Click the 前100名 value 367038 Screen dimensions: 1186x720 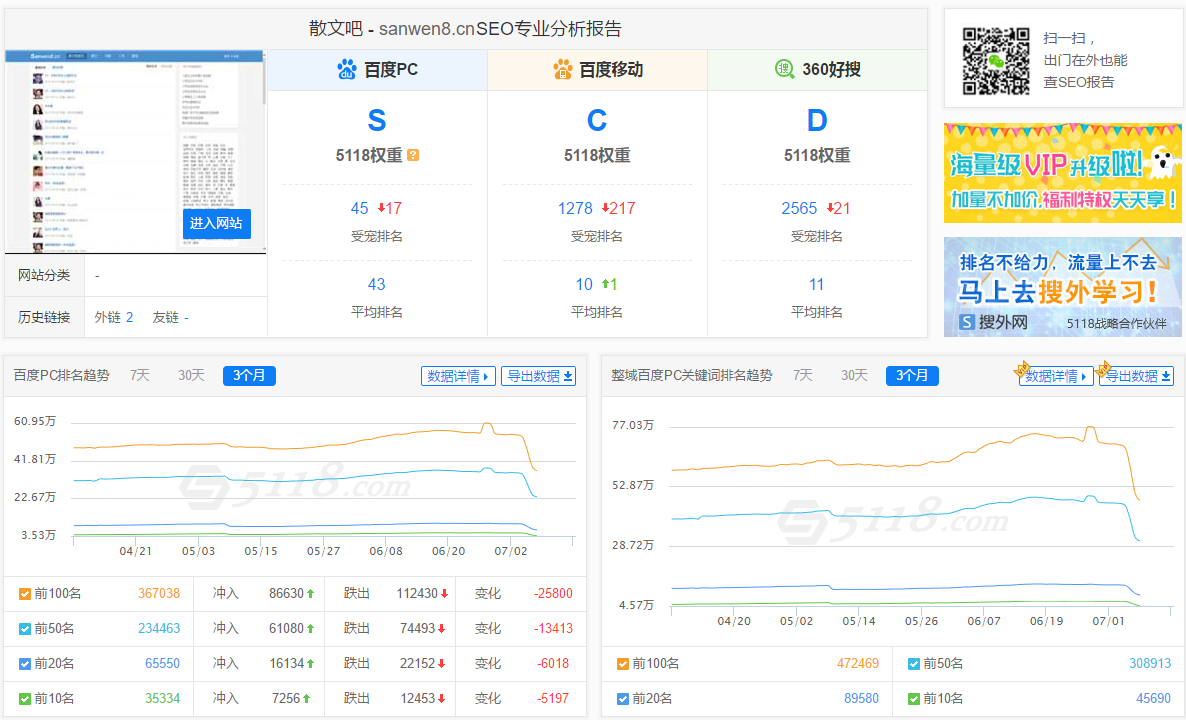coord(159,594)
